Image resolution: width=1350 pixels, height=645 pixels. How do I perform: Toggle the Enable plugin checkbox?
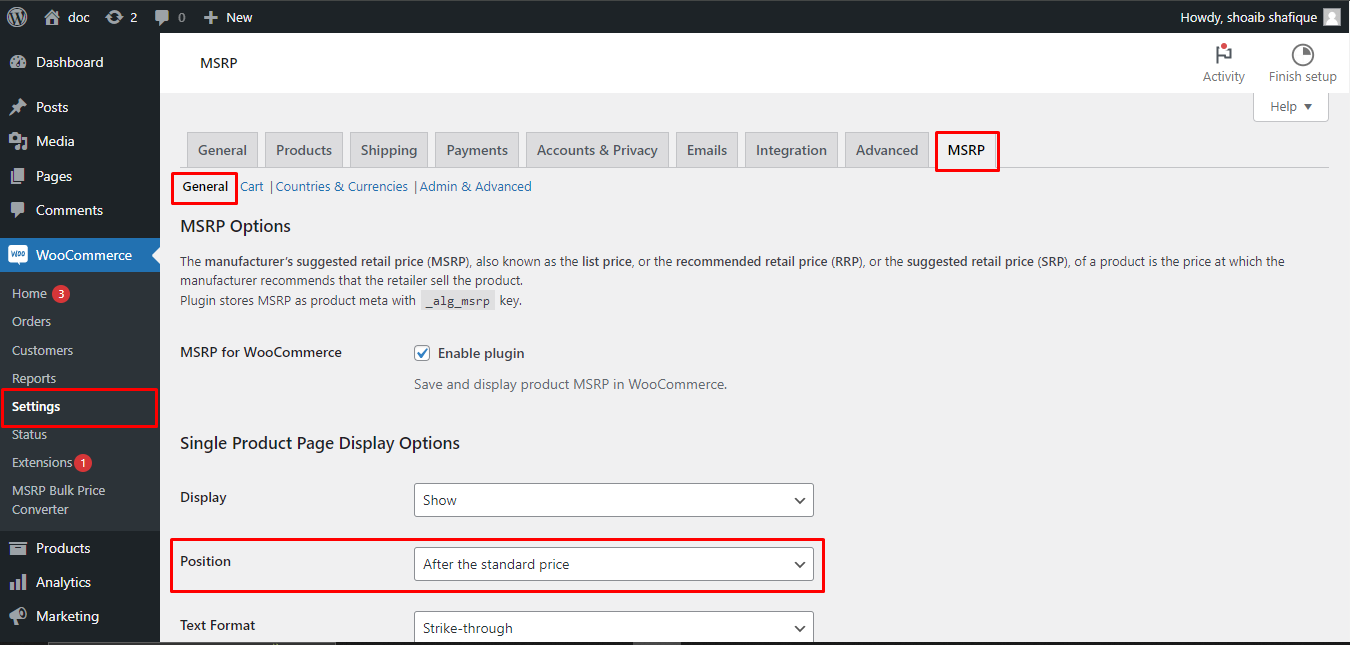tap(422, 353)
